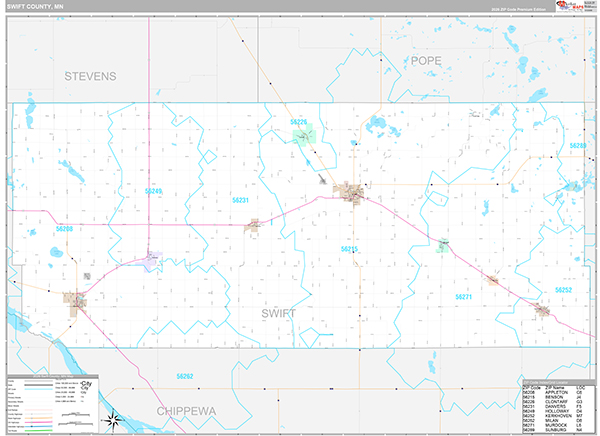Click the small green De Graff town area
The width and height of the screenshot is (600, 436).
coord(443,245)
